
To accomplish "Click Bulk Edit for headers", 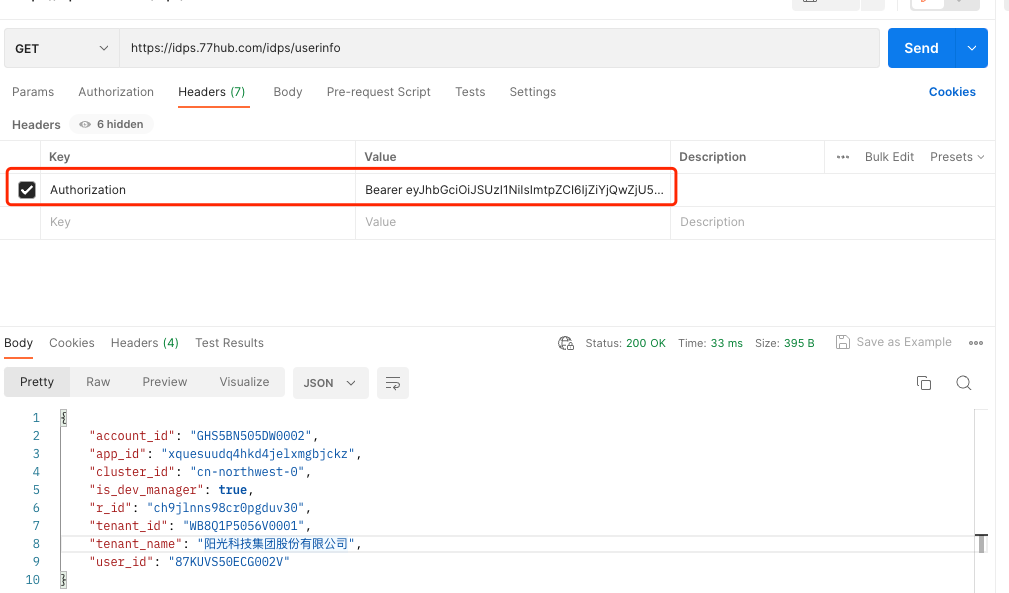I will pos(889,157).
